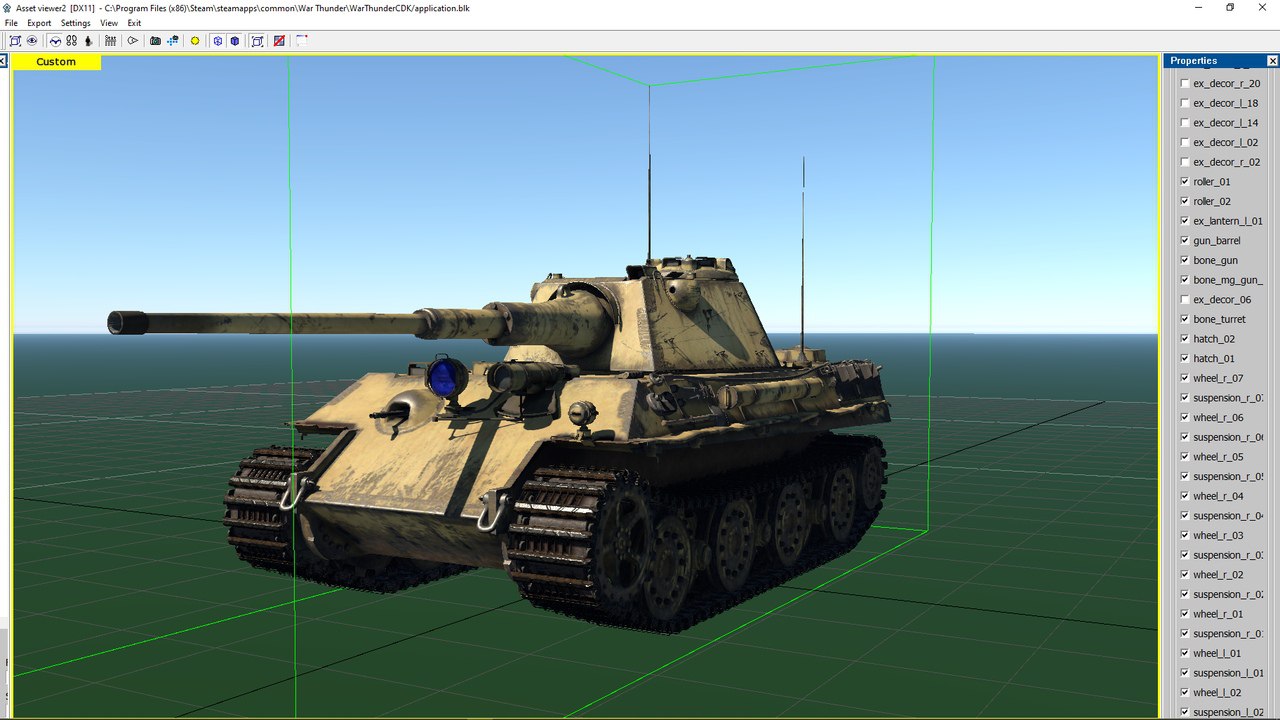Click the camera cone view icon
The height and width of the screenshot is (720, 1280).
coord(132,41)
